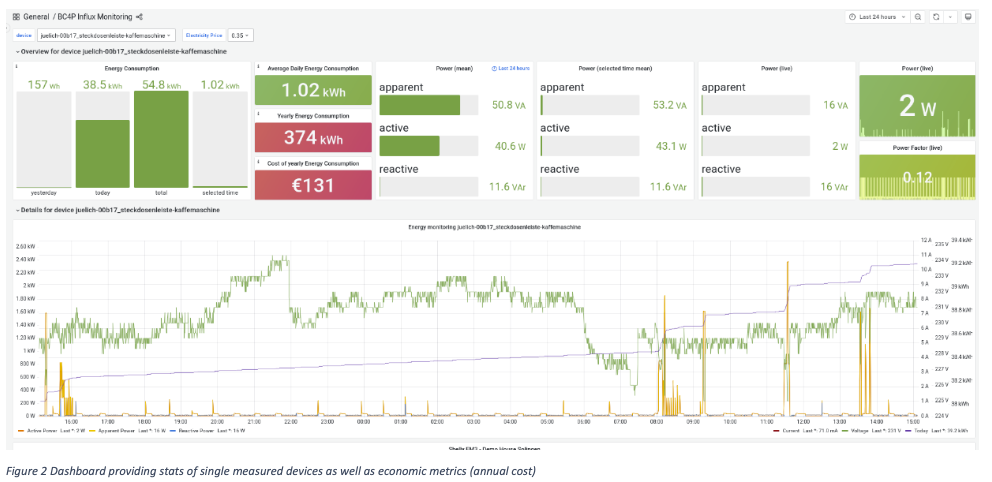Click the dashboards grid icon beside General
992x482 pixels.
(16, 17)
